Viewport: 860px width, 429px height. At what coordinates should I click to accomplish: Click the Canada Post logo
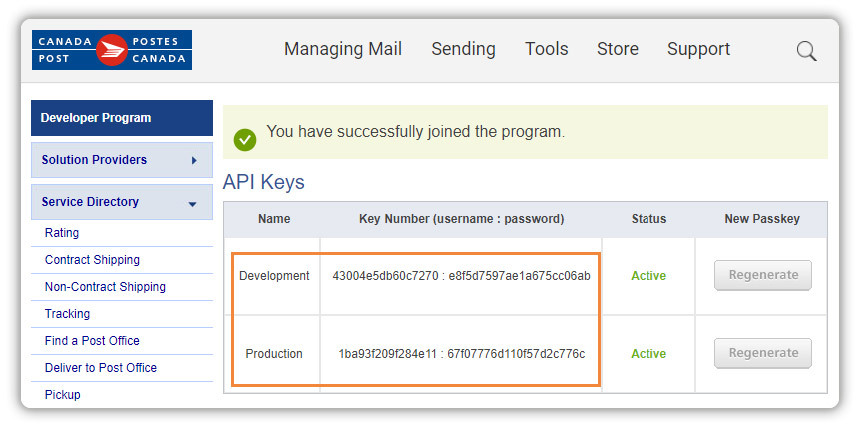112,50
